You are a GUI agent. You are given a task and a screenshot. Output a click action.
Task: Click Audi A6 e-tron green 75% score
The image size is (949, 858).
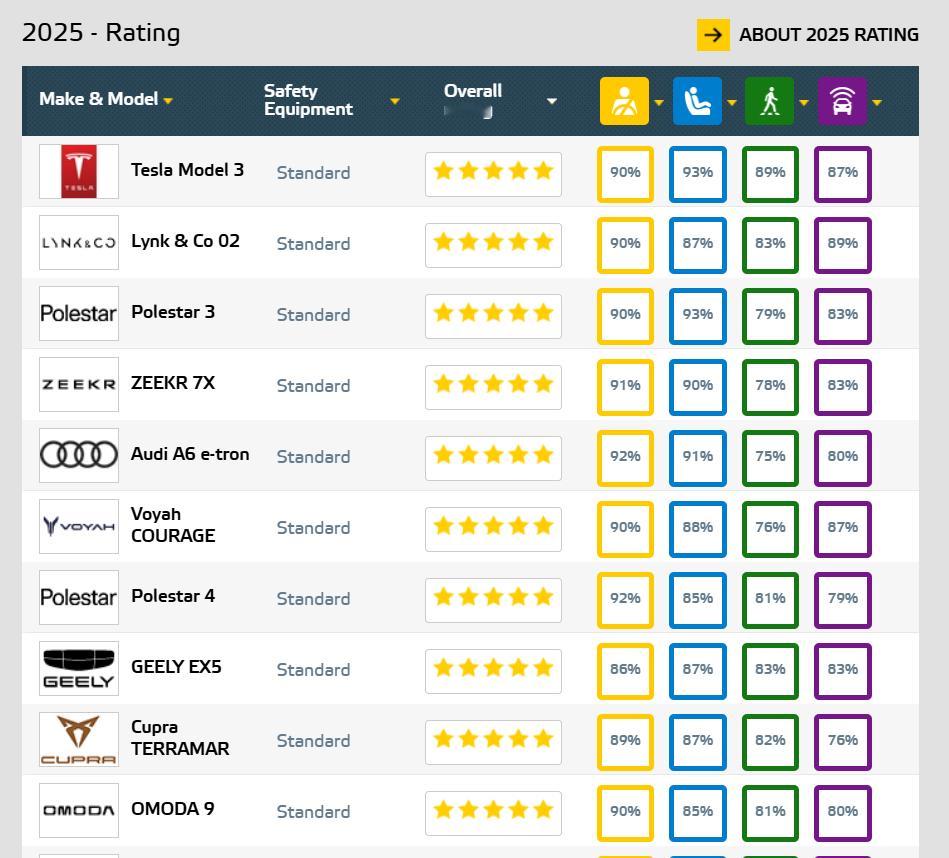tap(770, 458)
